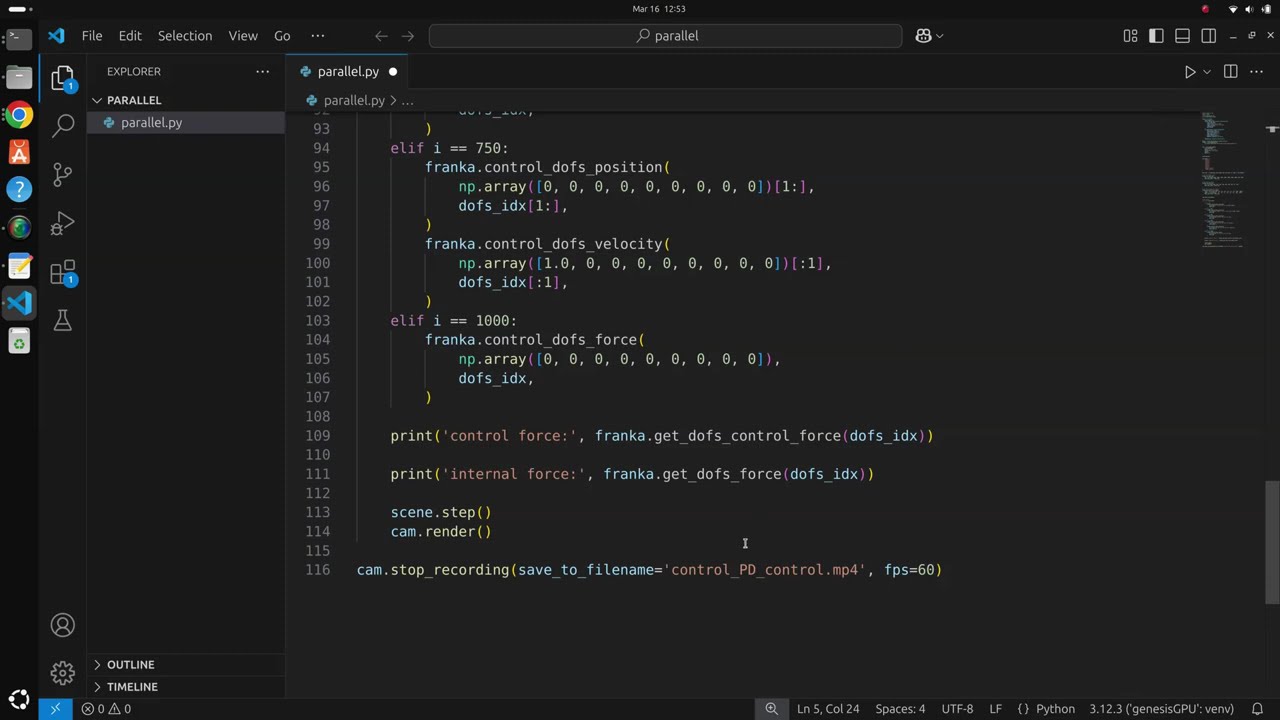Image resolution: width=1280 pixels, height=720 pixels.
Task: Click the curly braces icon in status bar
Action: pos(1022,709)
